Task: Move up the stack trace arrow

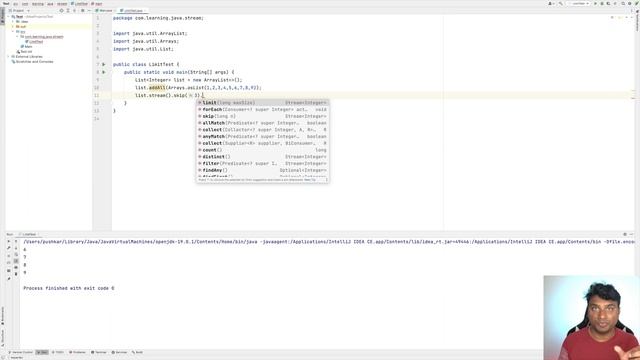Action: click(x=16, y=241)
